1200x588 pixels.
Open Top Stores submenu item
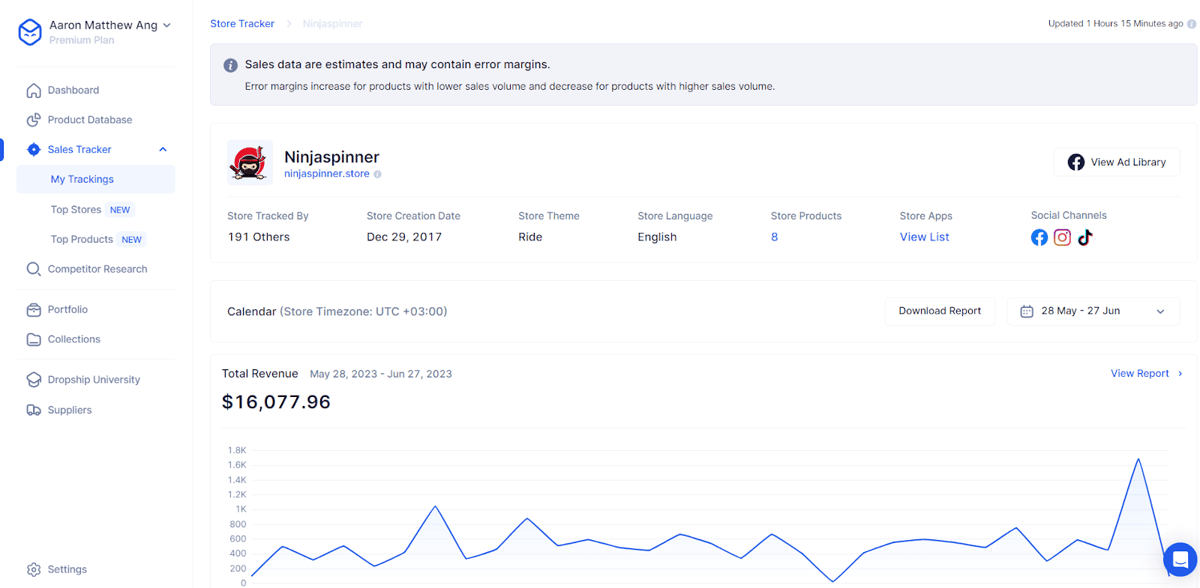76,210
